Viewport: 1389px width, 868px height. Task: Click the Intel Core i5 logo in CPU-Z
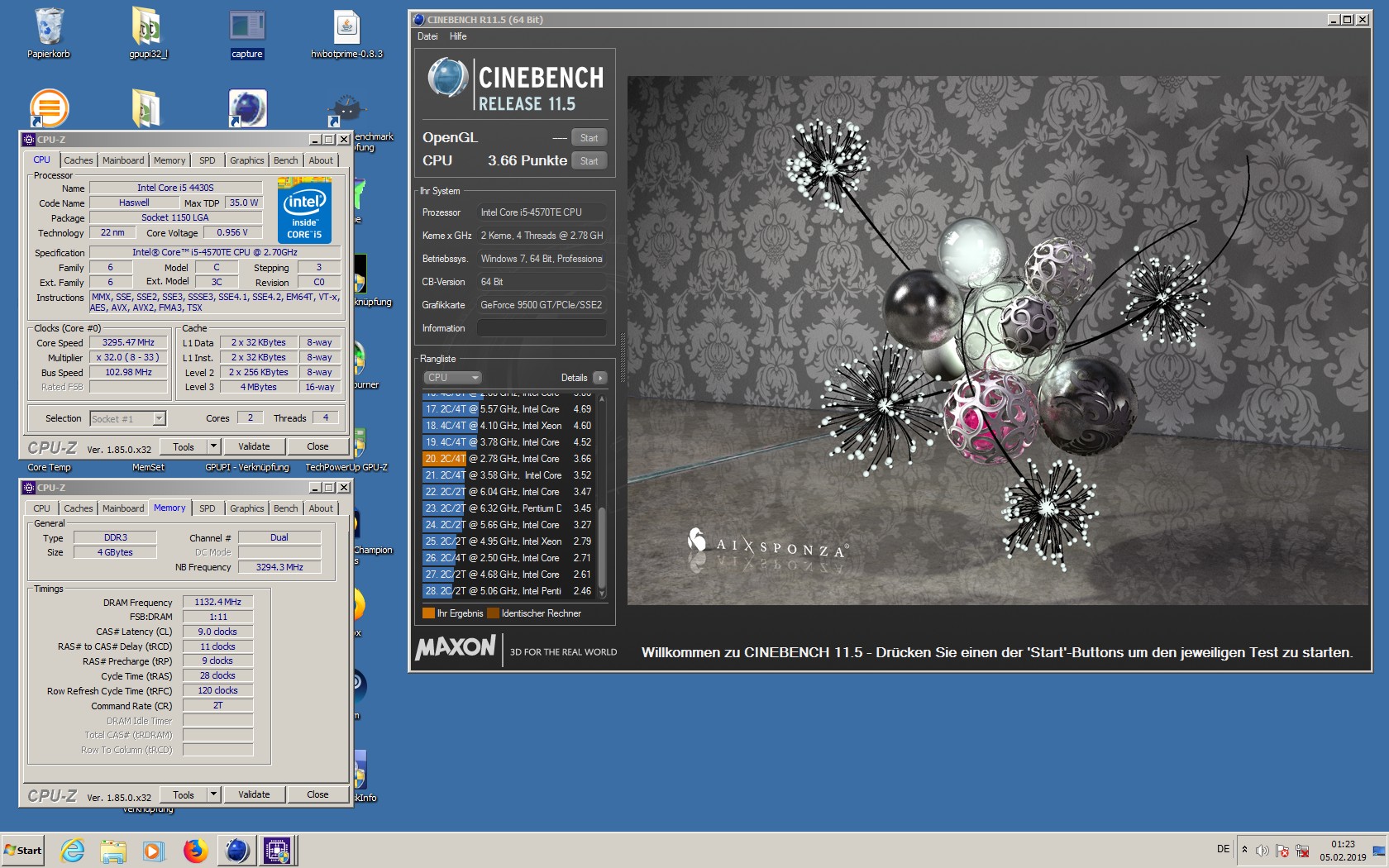pyautogui.click(x=304, y=210)
